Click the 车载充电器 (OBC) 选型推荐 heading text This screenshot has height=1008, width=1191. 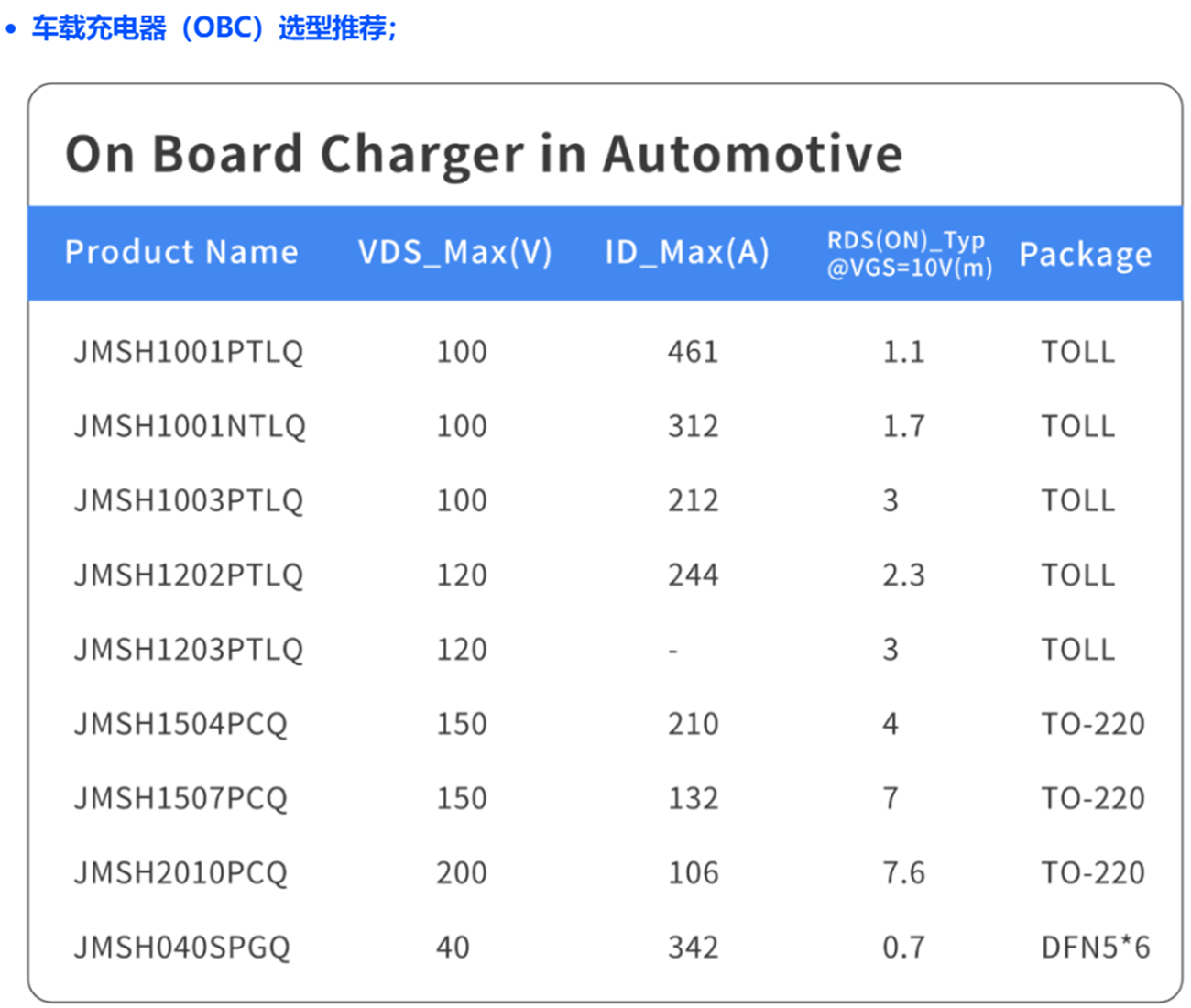214,28
